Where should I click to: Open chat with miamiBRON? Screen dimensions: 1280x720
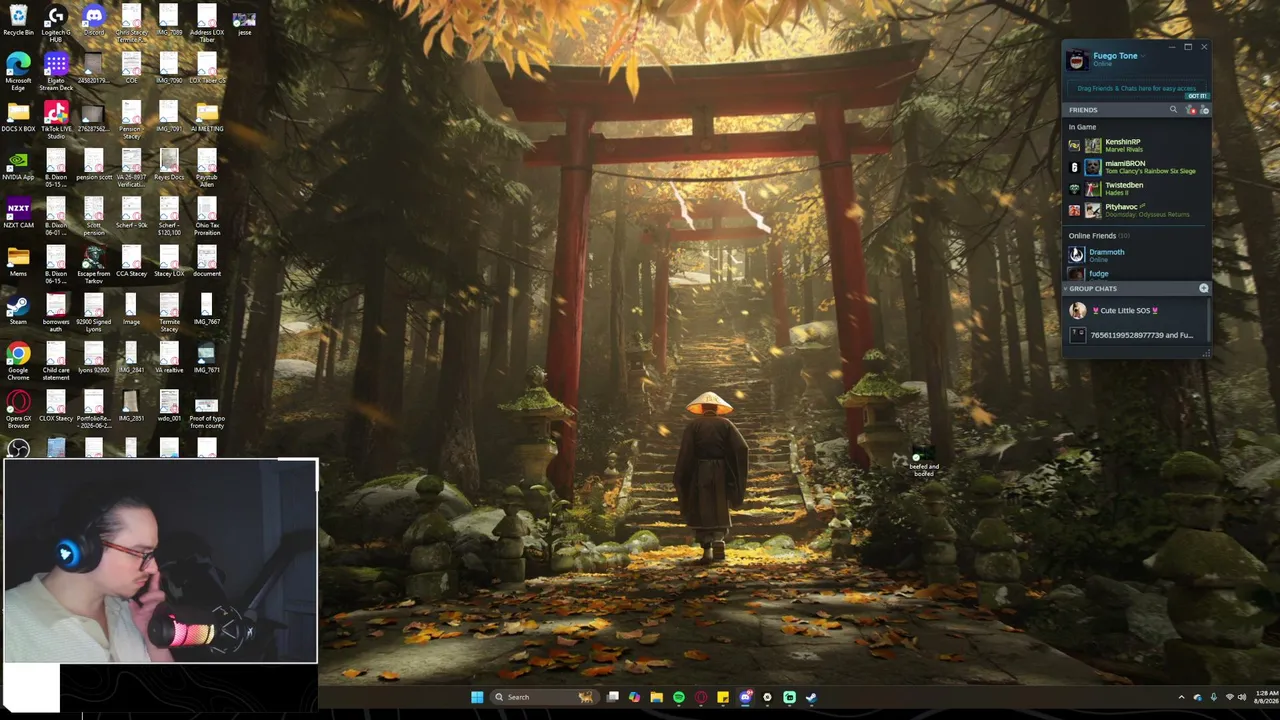point(1137,167)
